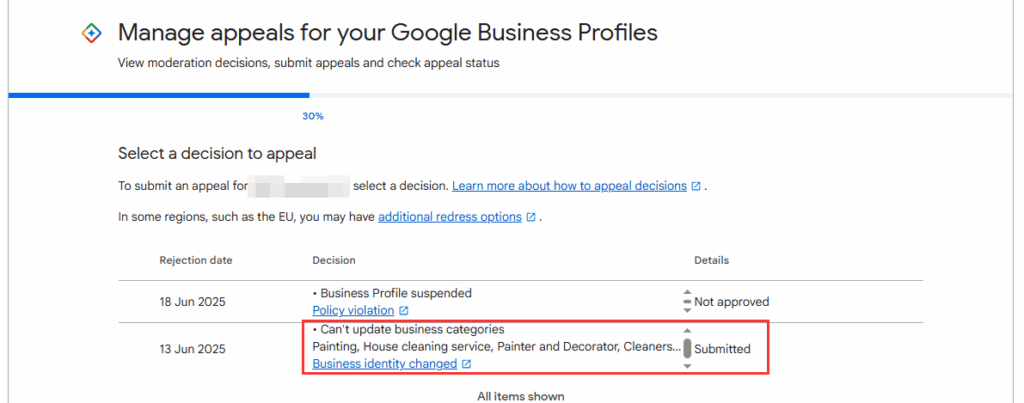Click external-link icon next to Policy violation
Screen dimensions: 1024x403
pos(404,311)
